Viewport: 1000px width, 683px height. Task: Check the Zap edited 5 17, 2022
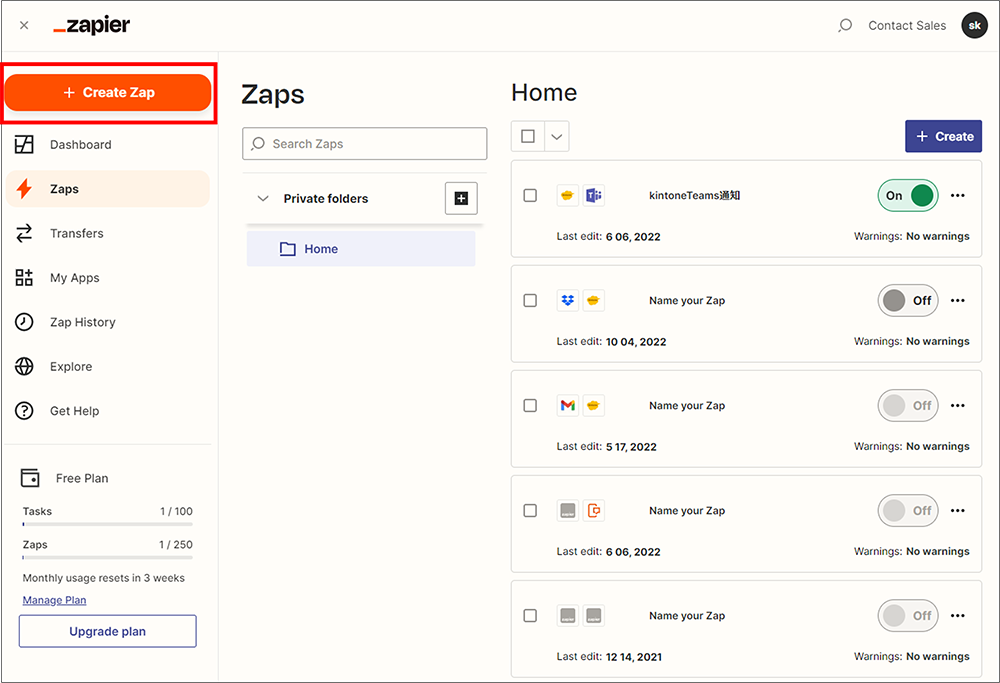[530, 406]
